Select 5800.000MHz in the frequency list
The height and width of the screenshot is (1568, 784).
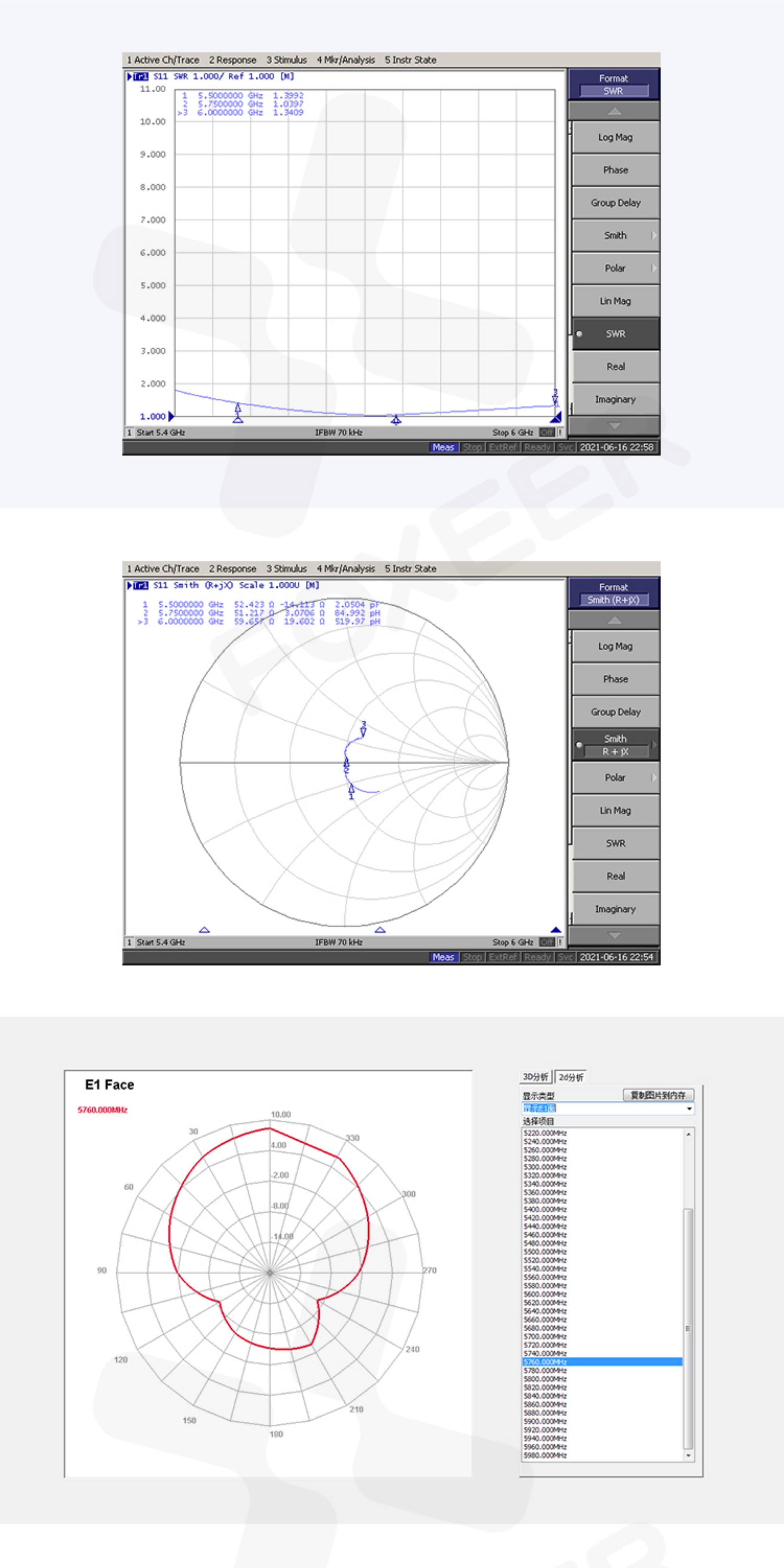[x=545, y=1379]
